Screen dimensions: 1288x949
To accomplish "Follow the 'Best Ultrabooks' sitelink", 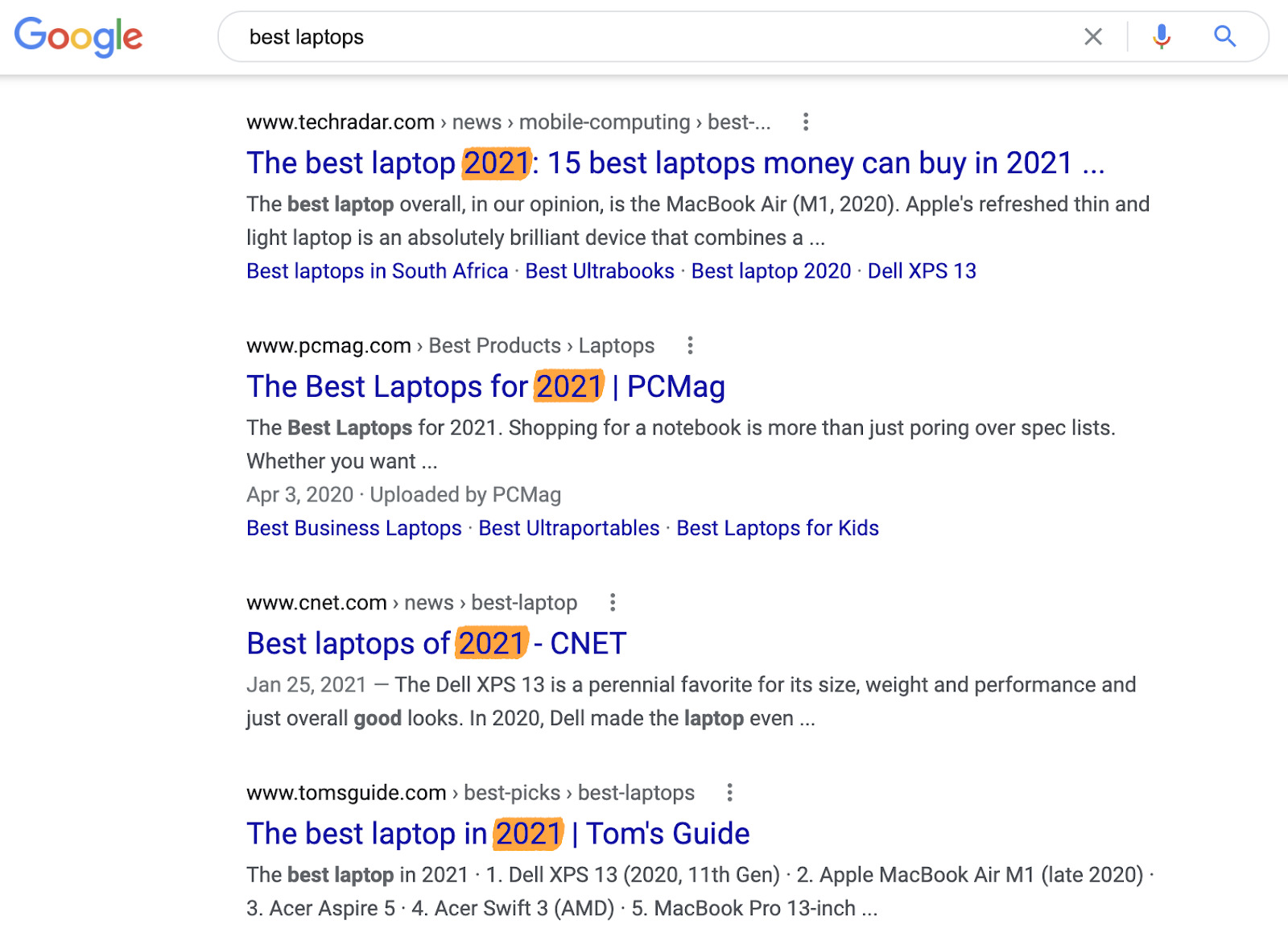I will click(x=600, y=271).
